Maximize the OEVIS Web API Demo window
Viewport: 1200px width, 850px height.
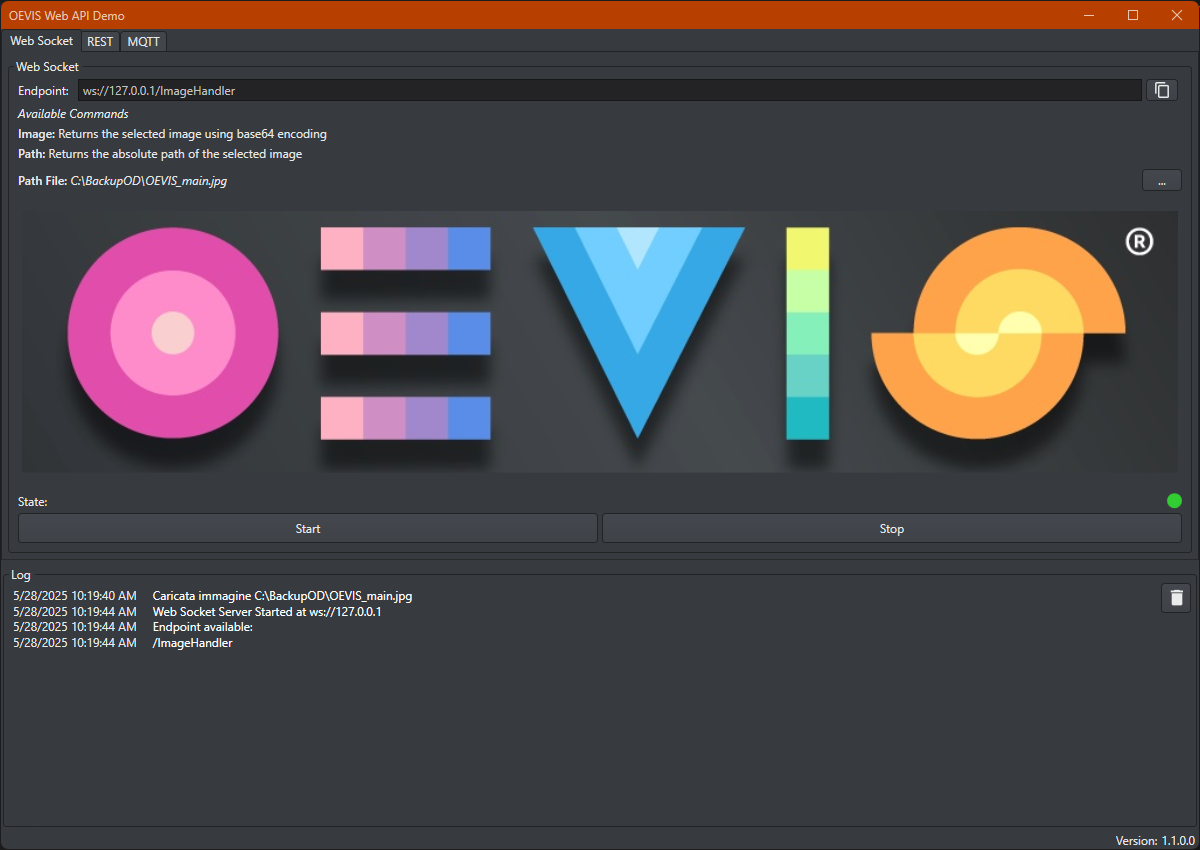tap(1133, 15)
